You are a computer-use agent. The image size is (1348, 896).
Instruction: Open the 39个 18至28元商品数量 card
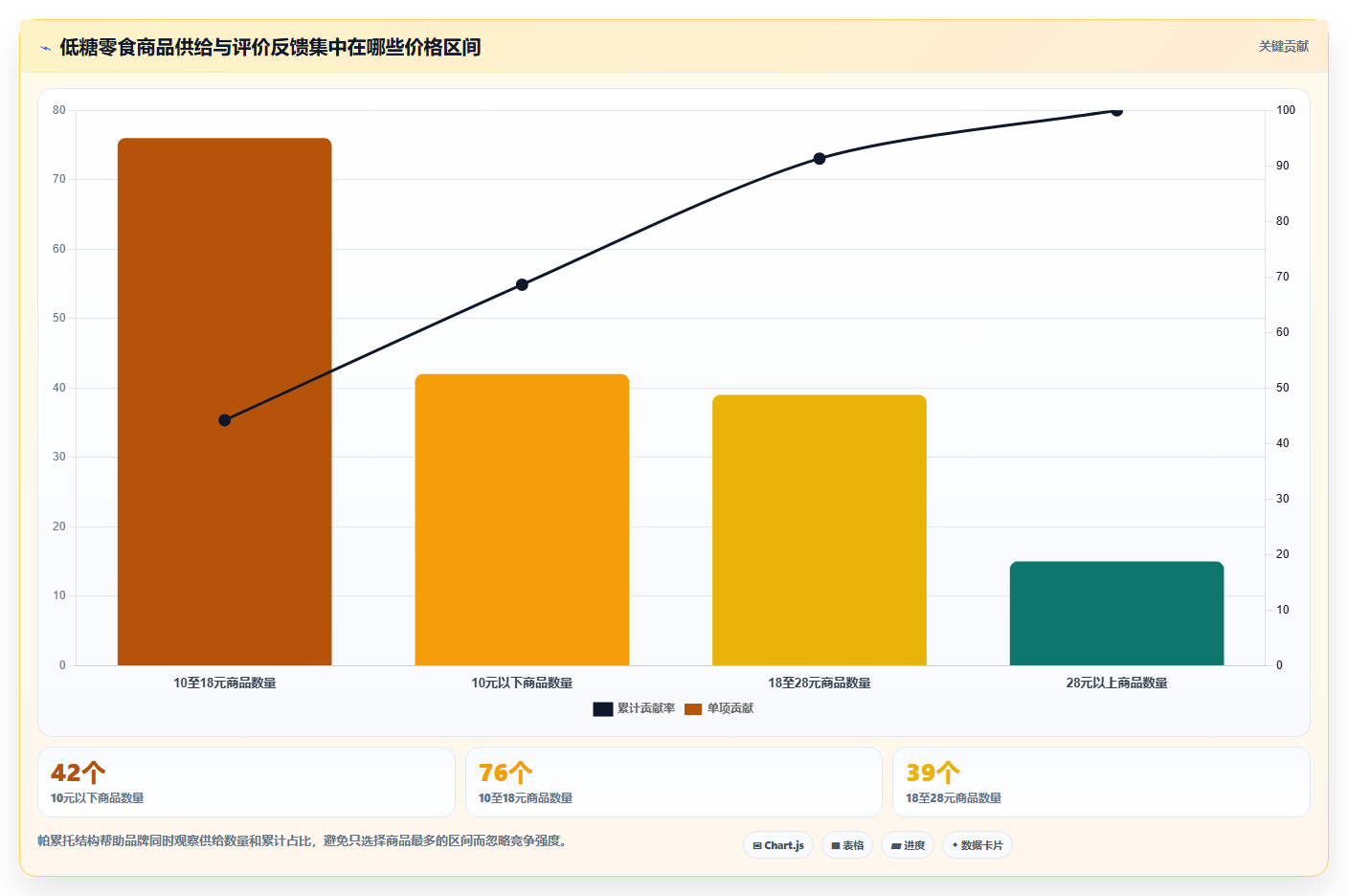[1101, 782]
